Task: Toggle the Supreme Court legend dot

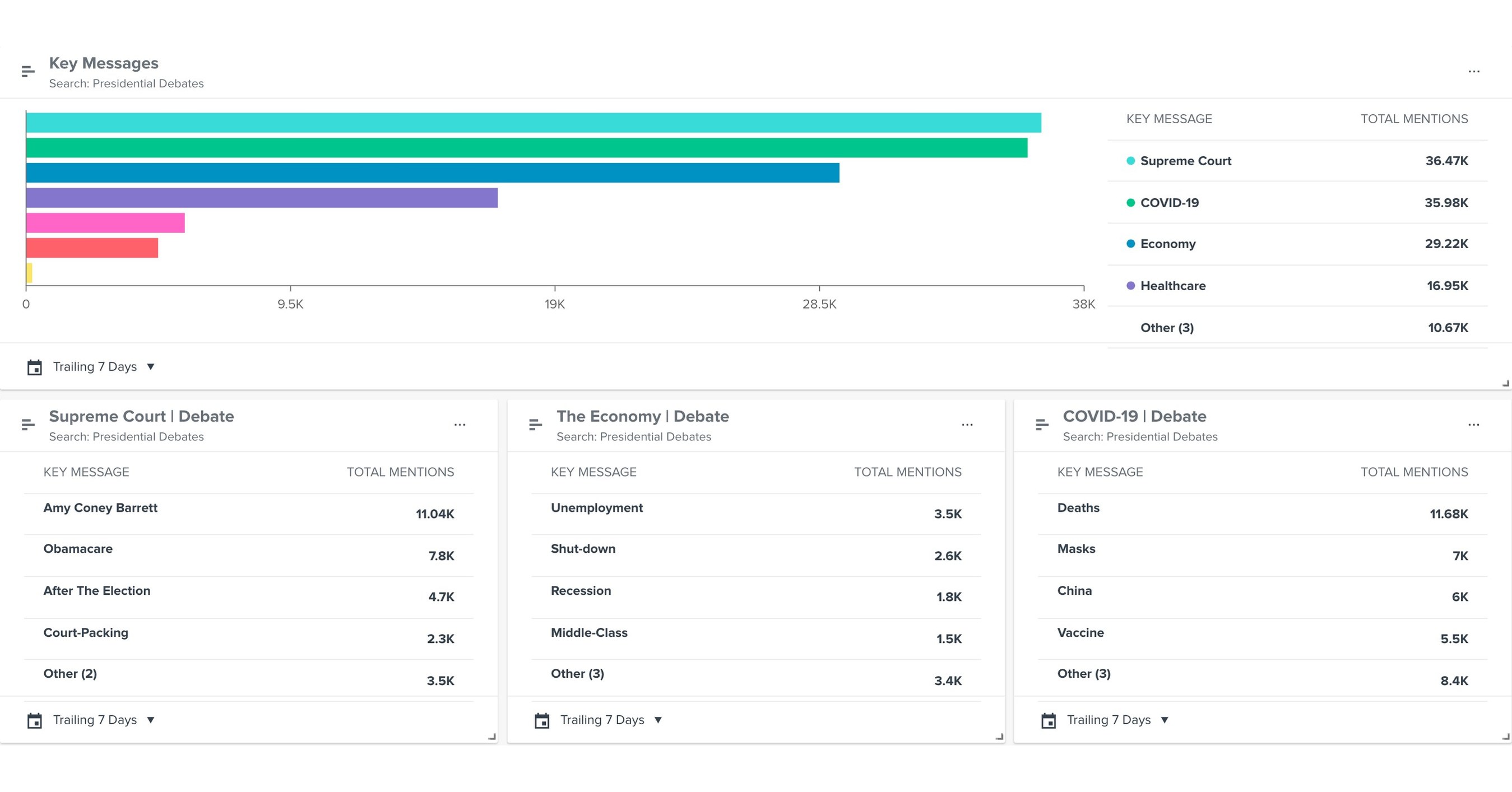Action: [1130, 160]
